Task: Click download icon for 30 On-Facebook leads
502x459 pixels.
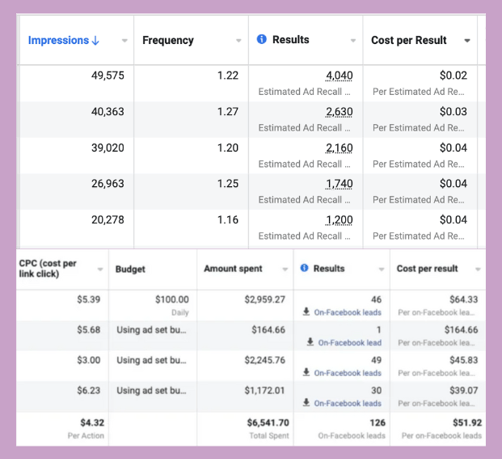Action: coord(306,403)
